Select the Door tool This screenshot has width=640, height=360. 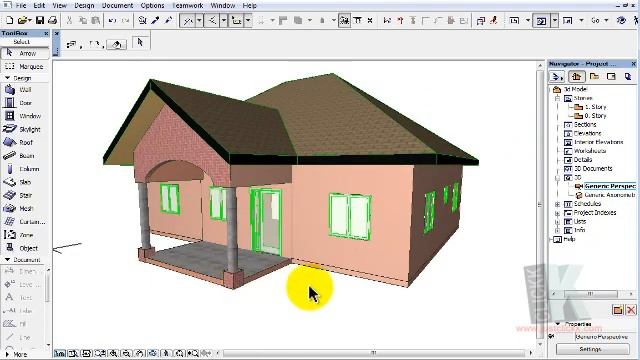pyautogui.click(x=24, y=103)
